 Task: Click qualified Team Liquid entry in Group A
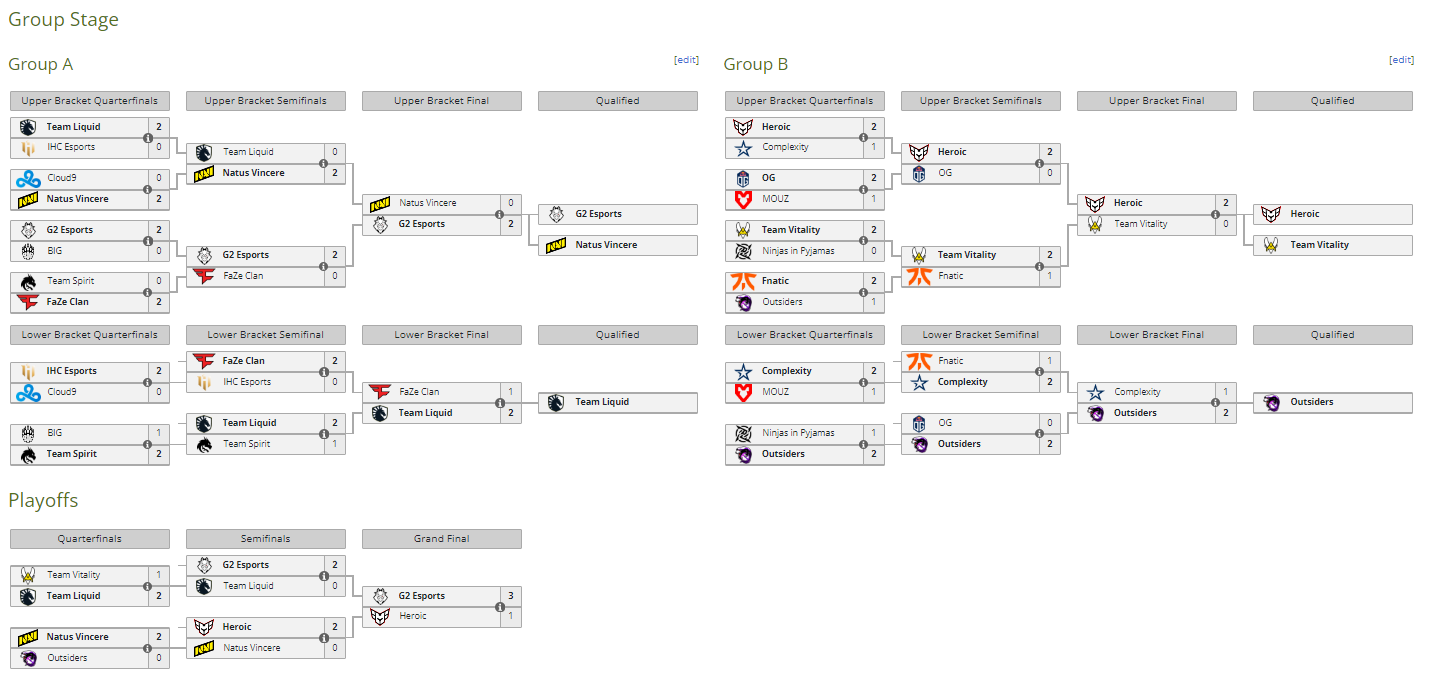(618, 402)
